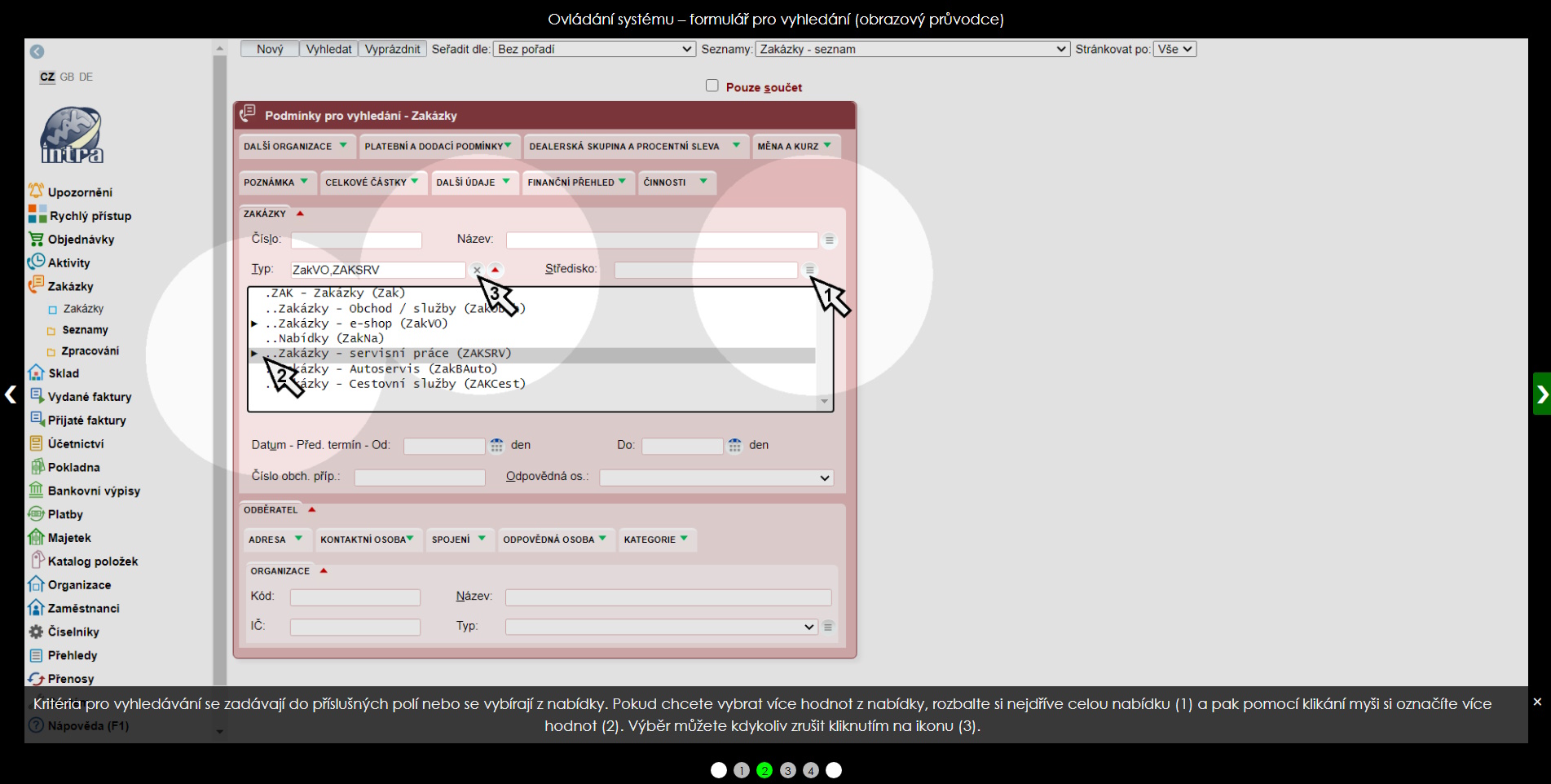Viewport: 1551px width, 784px height.
Task: Open the Účetnictví menu item
Action: pyautogui.click(x=75, y=443)
